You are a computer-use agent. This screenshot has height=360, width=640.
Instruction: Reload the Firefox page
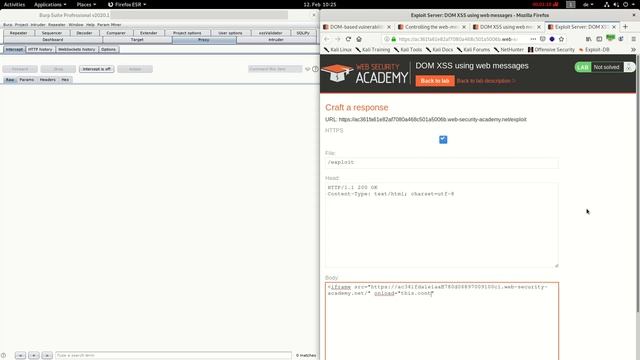coord(348,39)
